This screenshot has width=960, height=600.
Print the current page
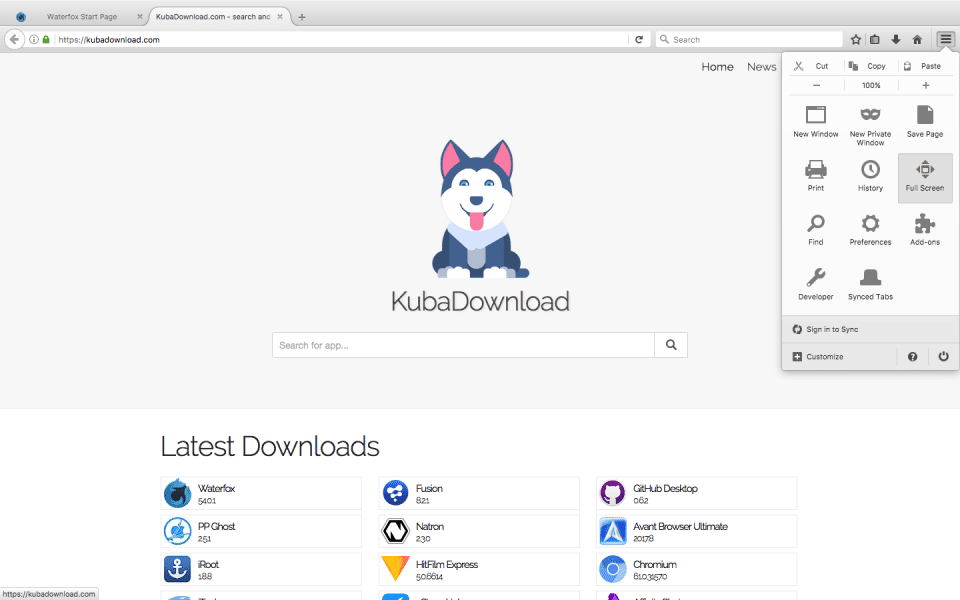click(816, 176)
